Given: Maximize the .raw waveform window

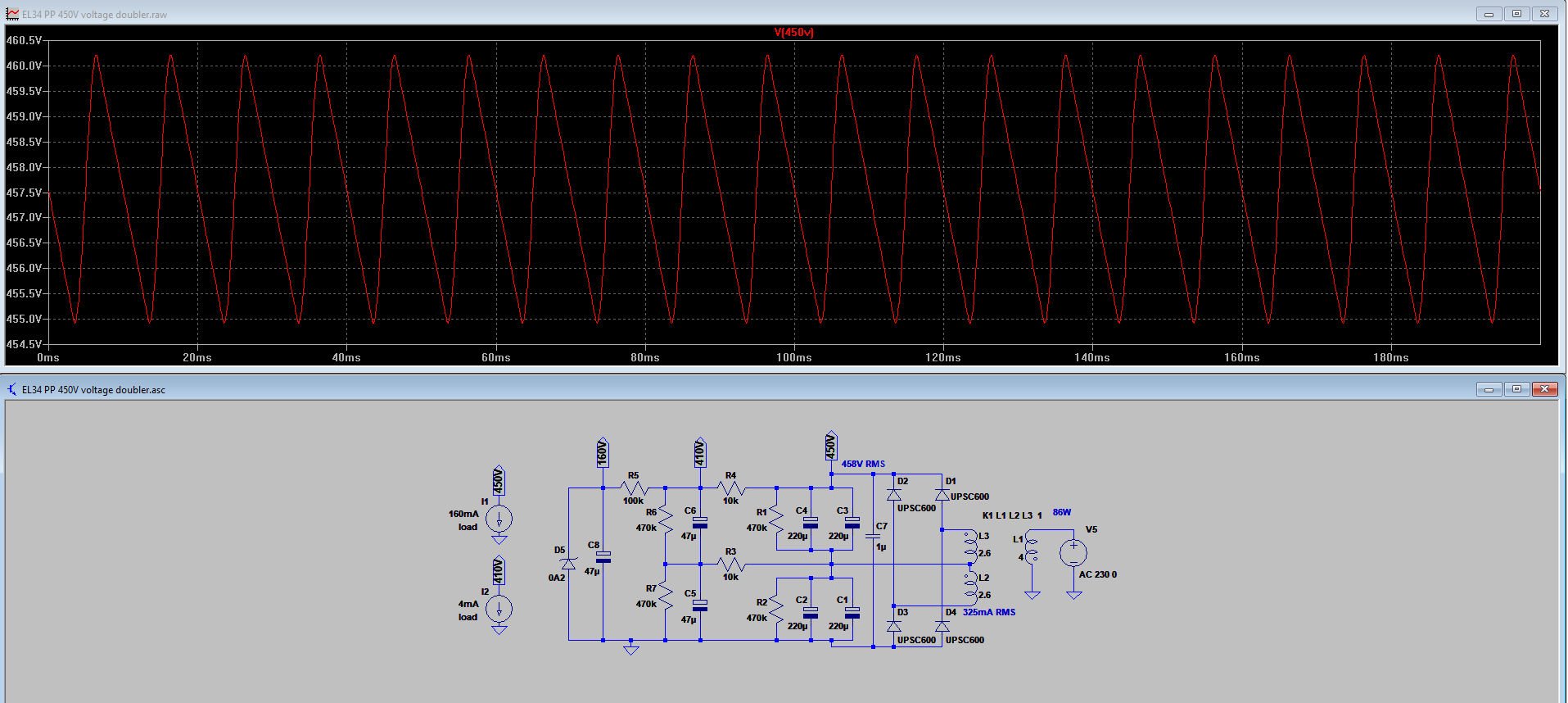Looking at the screenshot, I should [x=1516, y=14].
